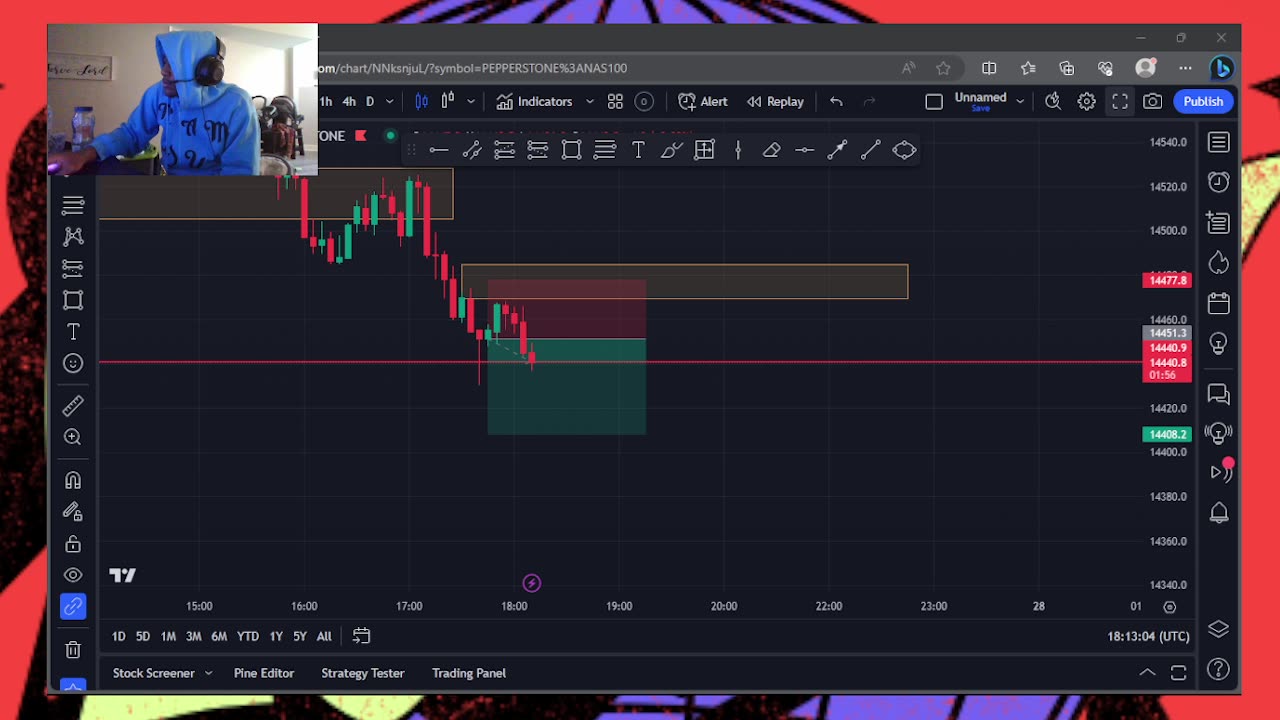
Task: Set the range to 6M
Action: pos(219,636)
